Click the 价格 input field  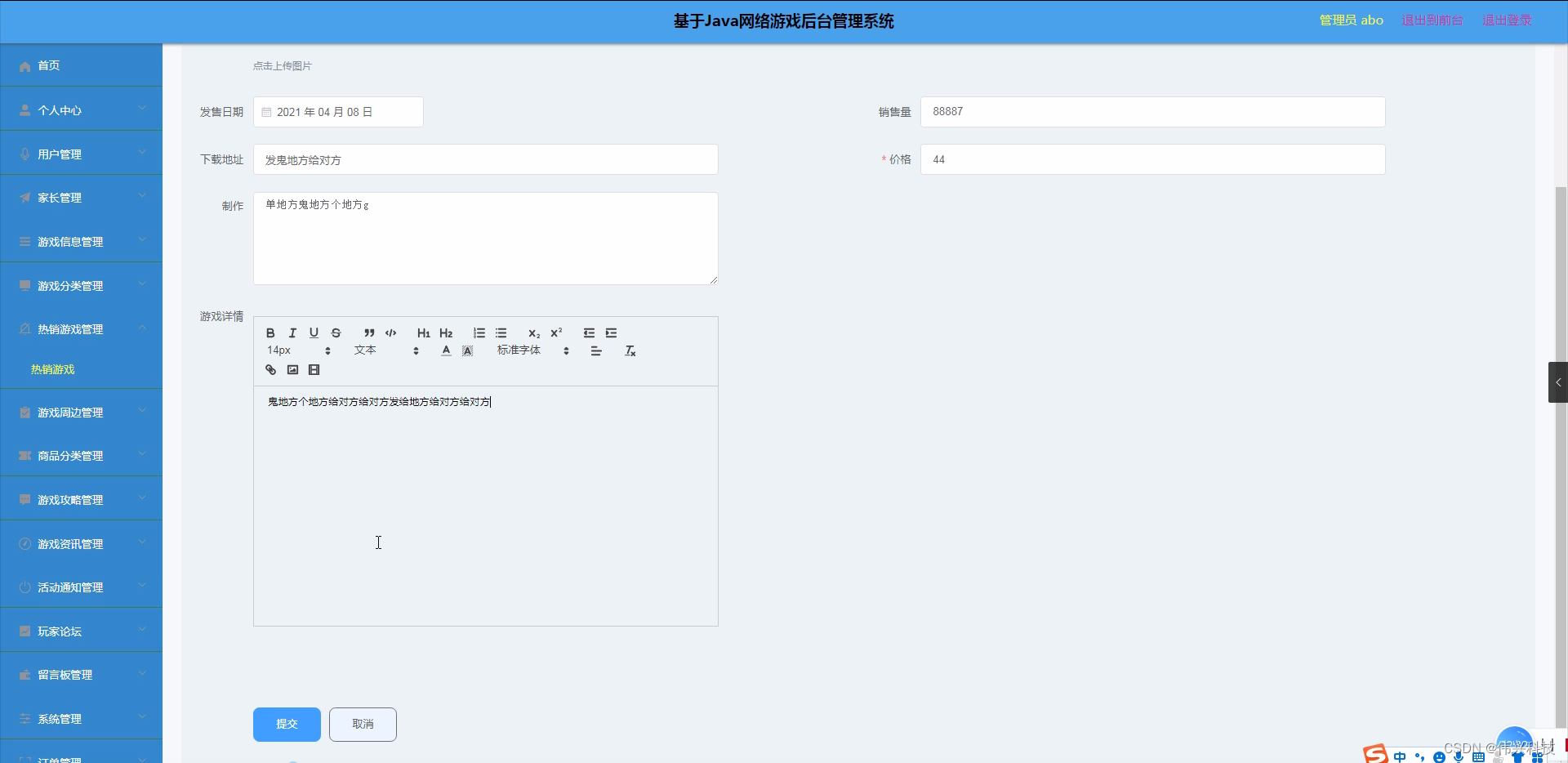click(x=1152, y=159)
